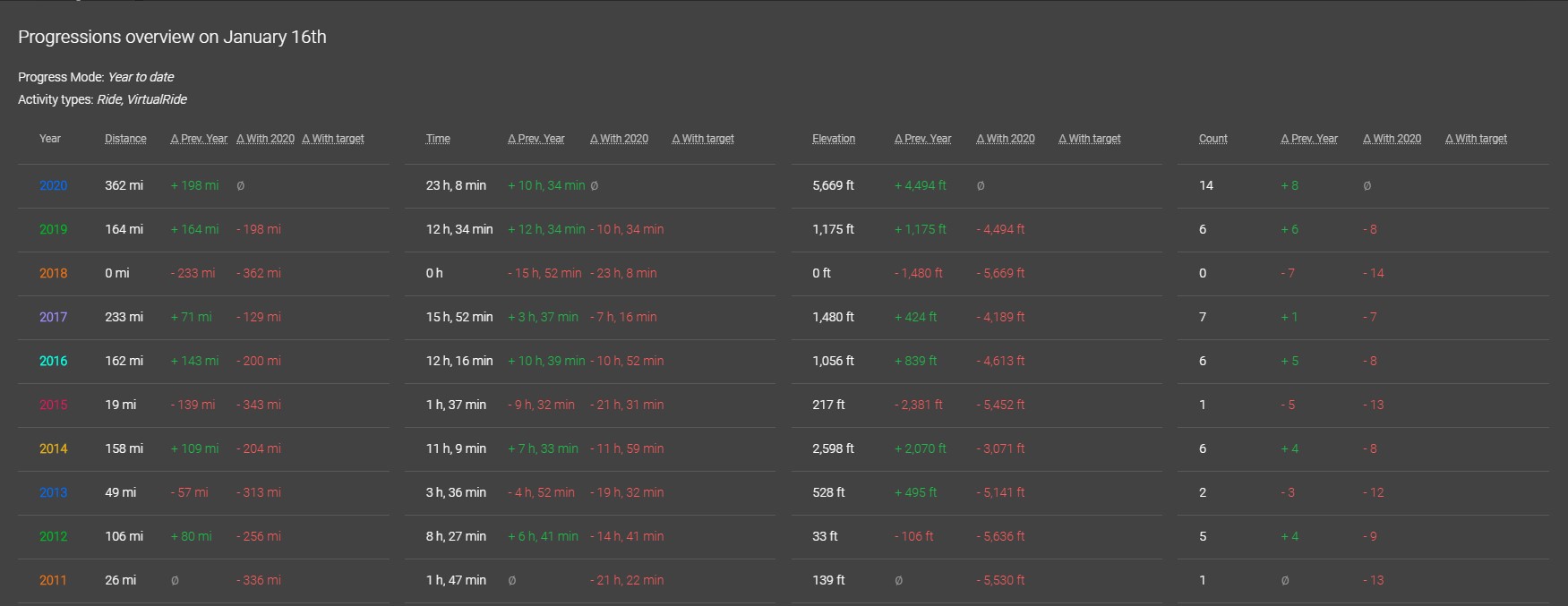Click the - 106 ft elevation delta
1568x606 pixels.
pyautogui.click(x=914, y=536)
